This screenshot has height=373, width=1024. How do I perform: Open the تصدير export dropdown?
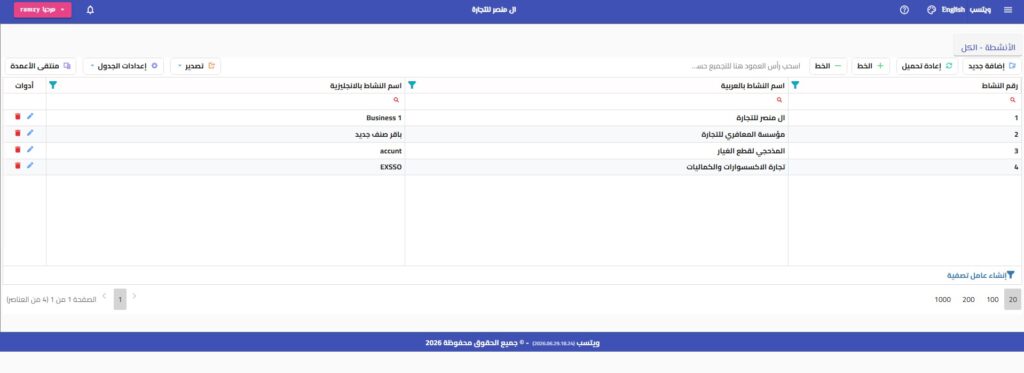[x=195, y=66]
